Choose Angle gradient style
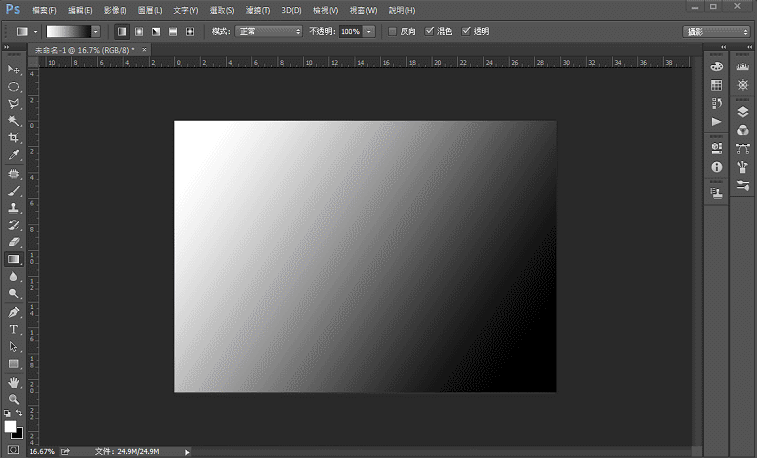 click(156, 31)
